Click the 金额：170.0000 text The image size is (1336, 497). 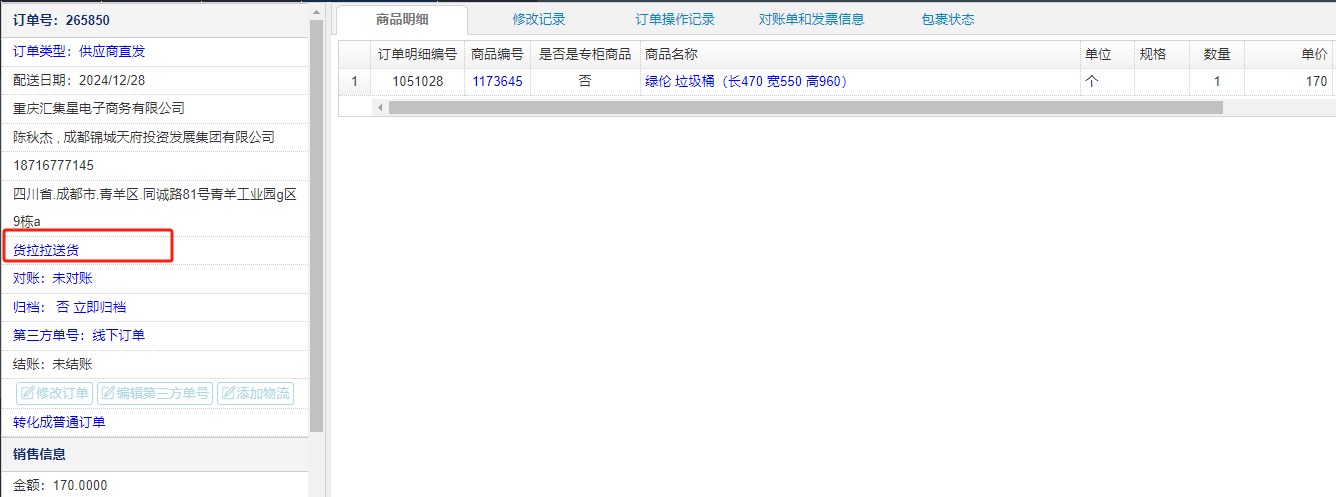tap(60, 485)
